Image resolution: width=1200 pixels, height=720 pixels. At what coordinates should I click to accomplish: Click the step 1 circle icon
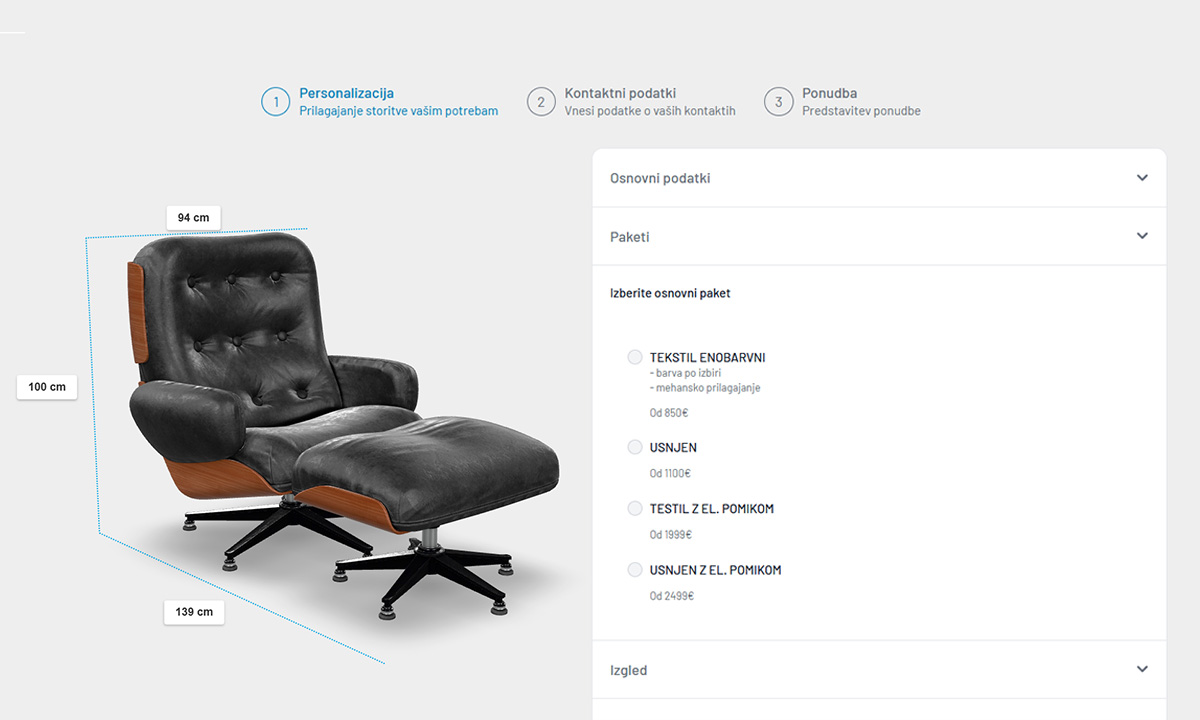coord(276,102)
